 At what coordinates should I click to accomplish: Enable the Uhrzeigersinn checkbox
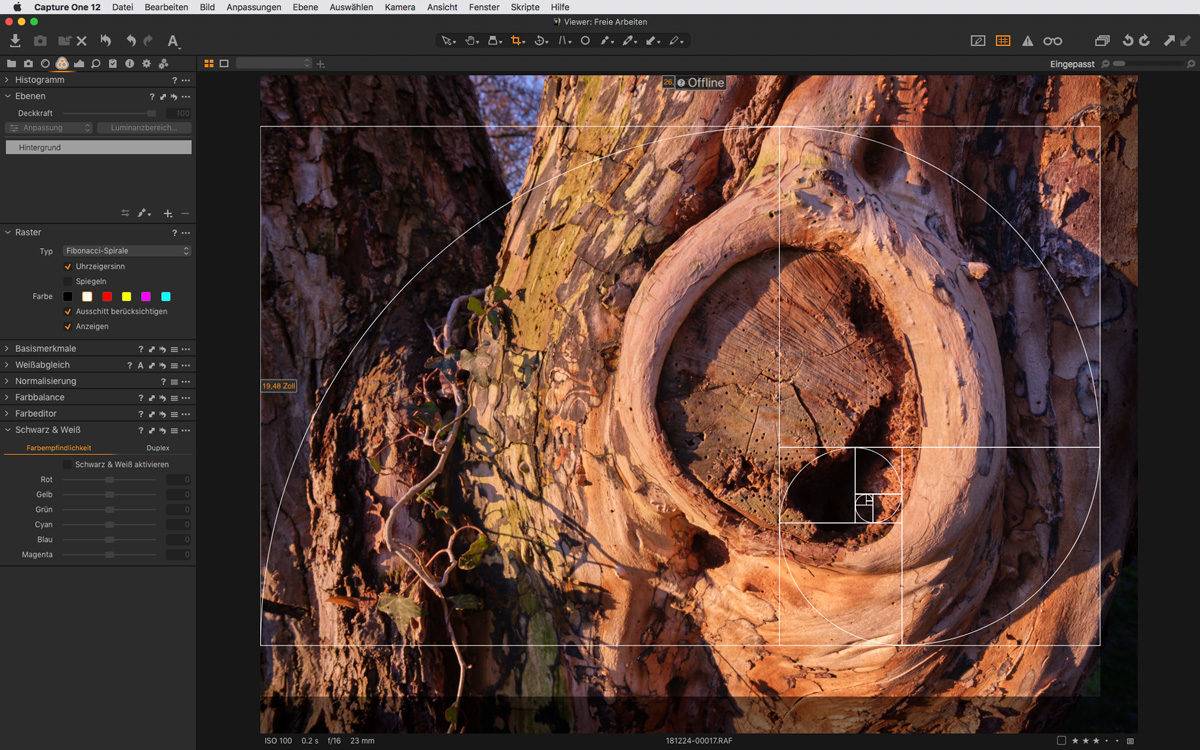pos(68,267)
